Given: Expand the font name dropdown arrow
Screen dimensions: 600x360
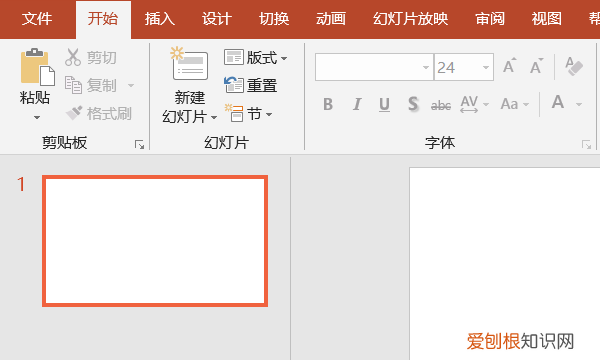Looking at the screenshot, I should pos(426,67).
